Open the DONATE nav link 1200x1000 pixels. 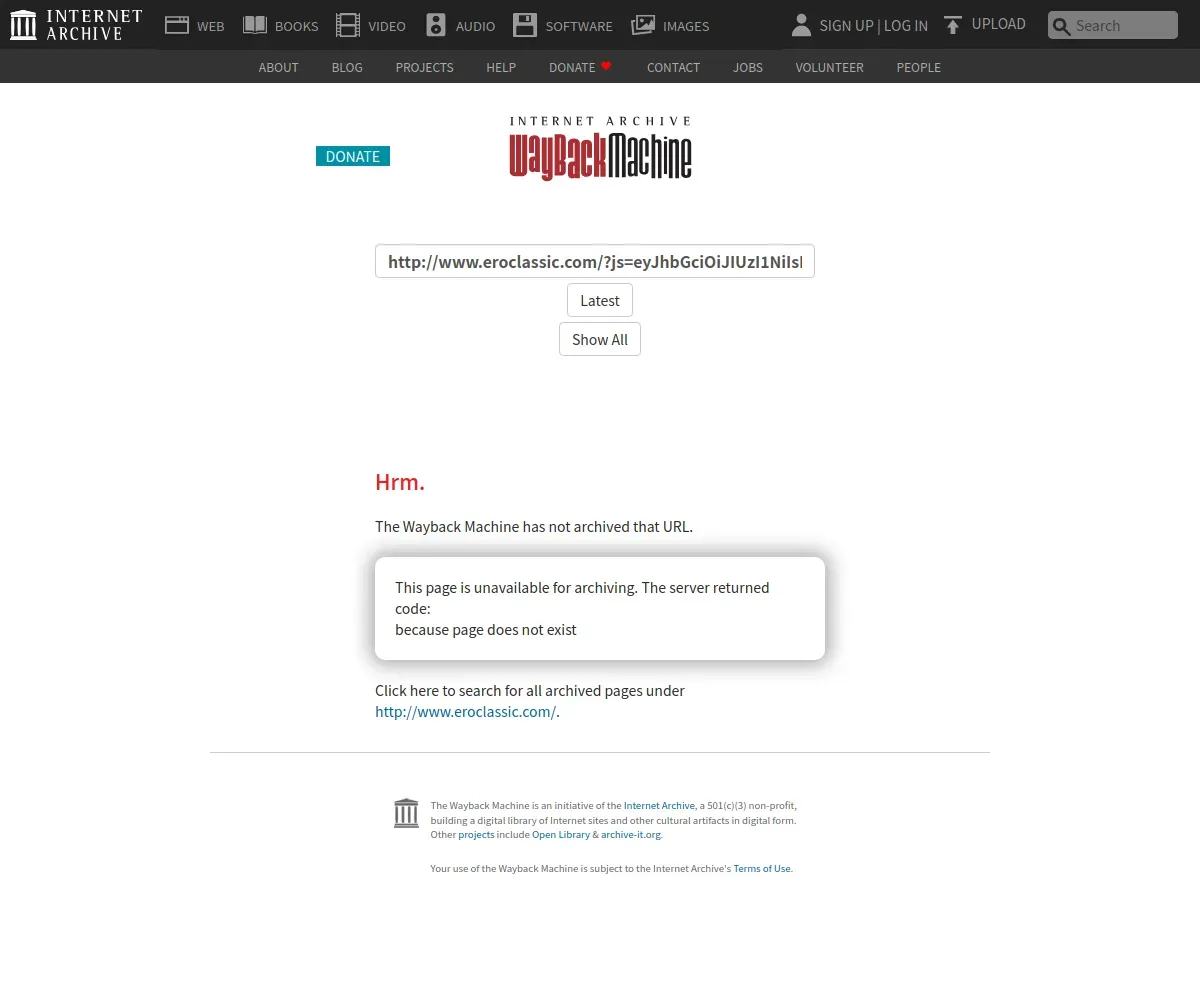[x=572, y=67]
